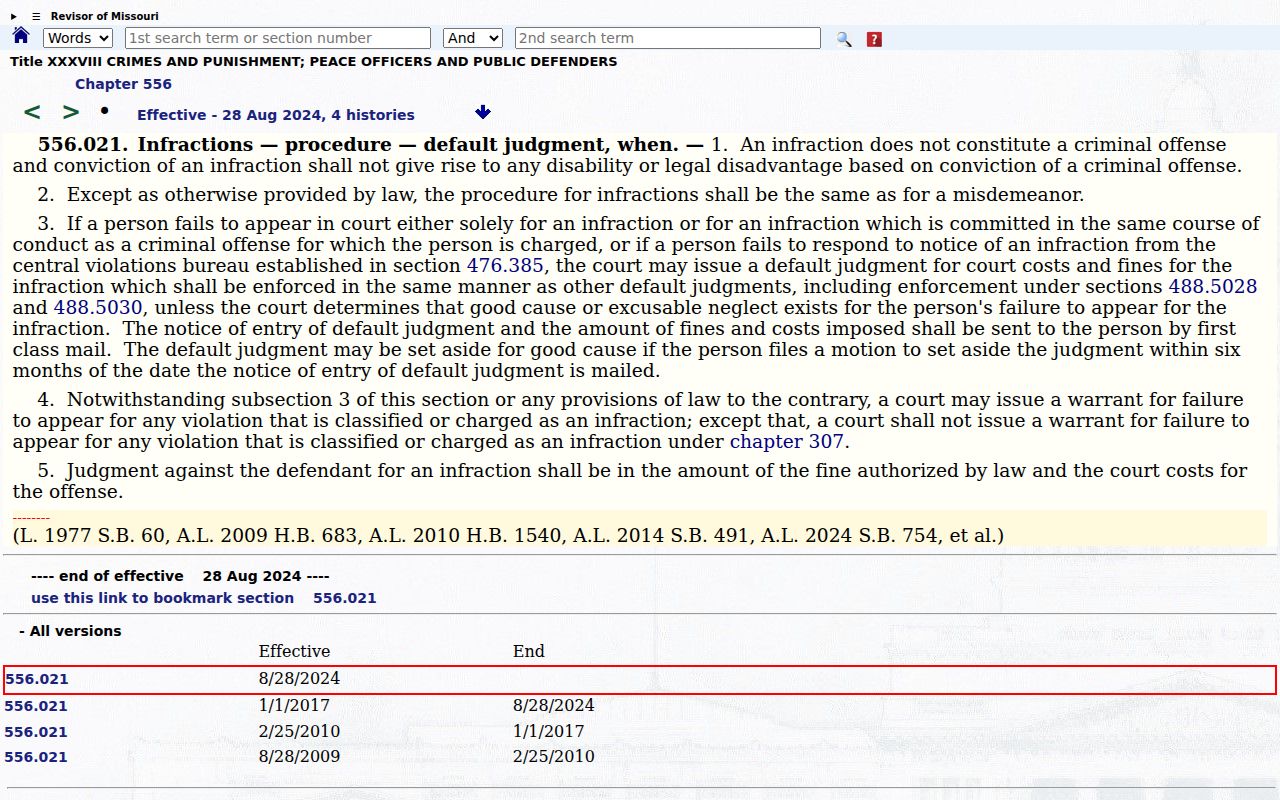Click the blue down arrow icon
The width and height of the screenshot is (1280, 800).
(x=483, y=112)
